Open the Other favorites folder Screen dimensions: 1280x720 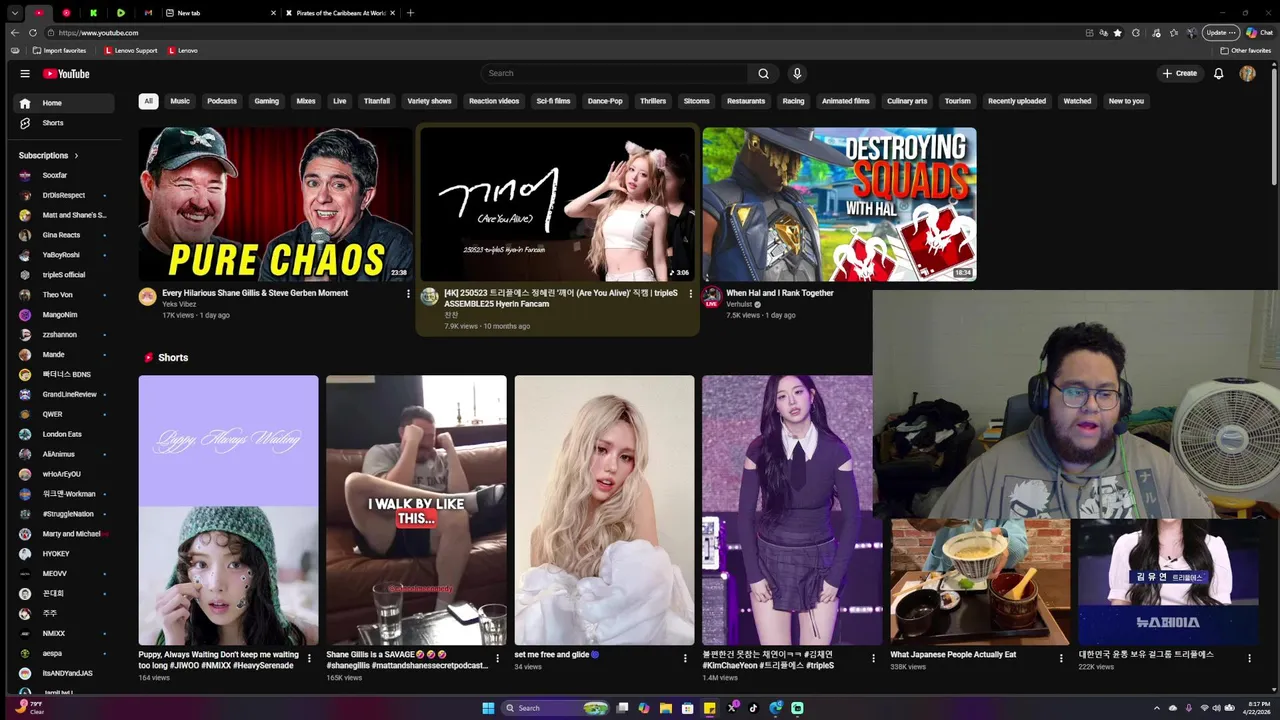(x=1245, y=50)
